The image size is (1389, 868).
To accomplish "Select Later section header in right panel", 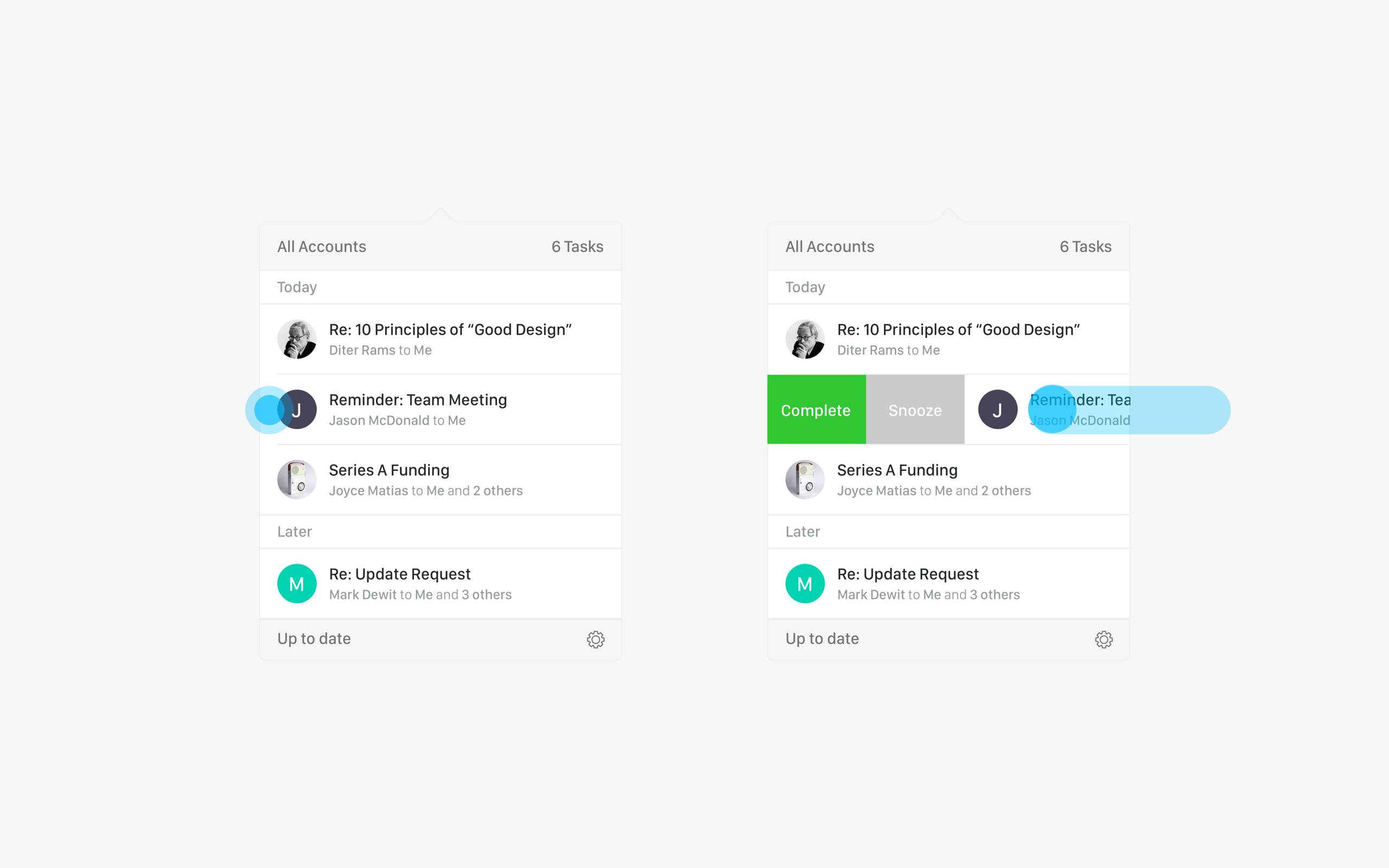I will coord(948,532).
